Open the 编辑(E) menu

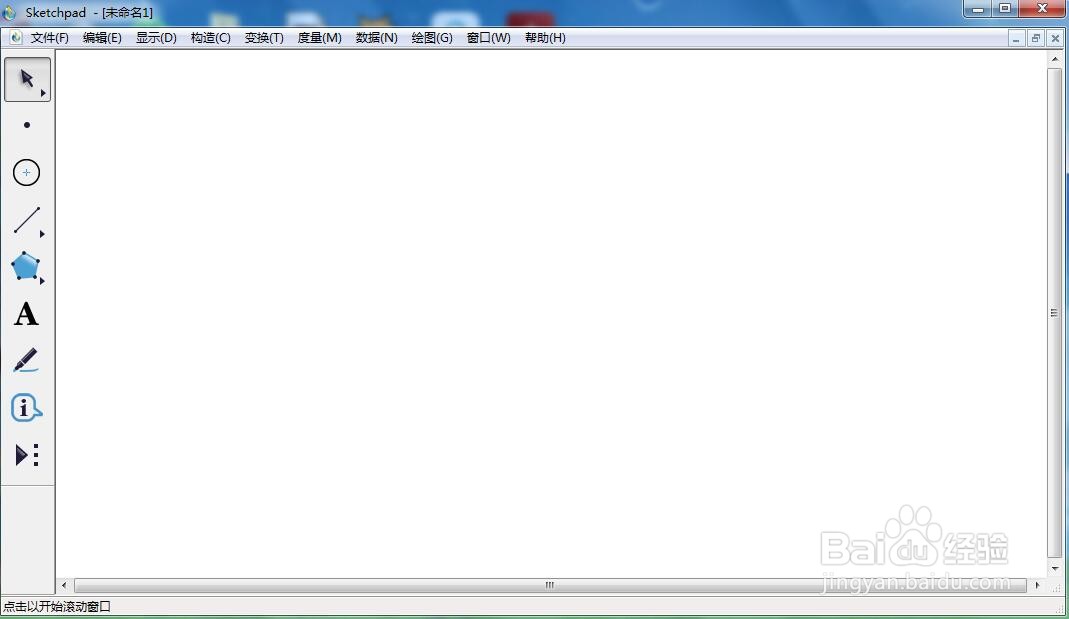(102, 37)
